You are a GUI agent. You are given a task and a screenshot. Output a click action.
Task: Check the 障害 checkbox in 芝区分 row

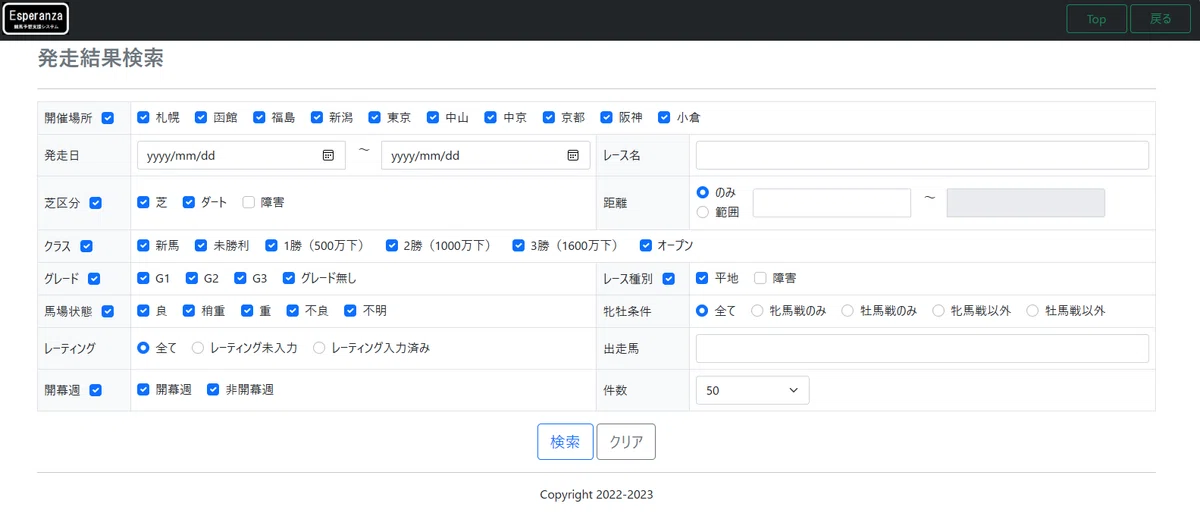(x=248, y=202)
